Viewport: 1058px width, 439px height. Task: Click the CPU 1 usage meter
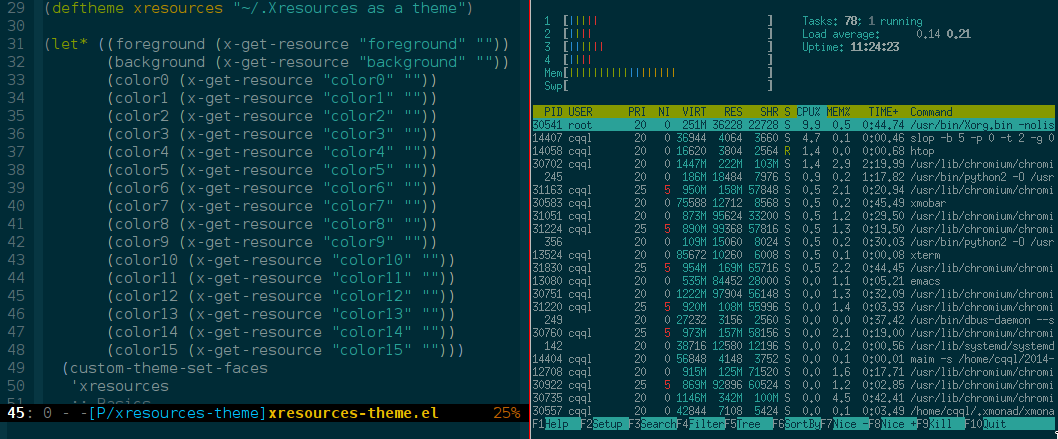pyautogui.click(x=658, y=21)
